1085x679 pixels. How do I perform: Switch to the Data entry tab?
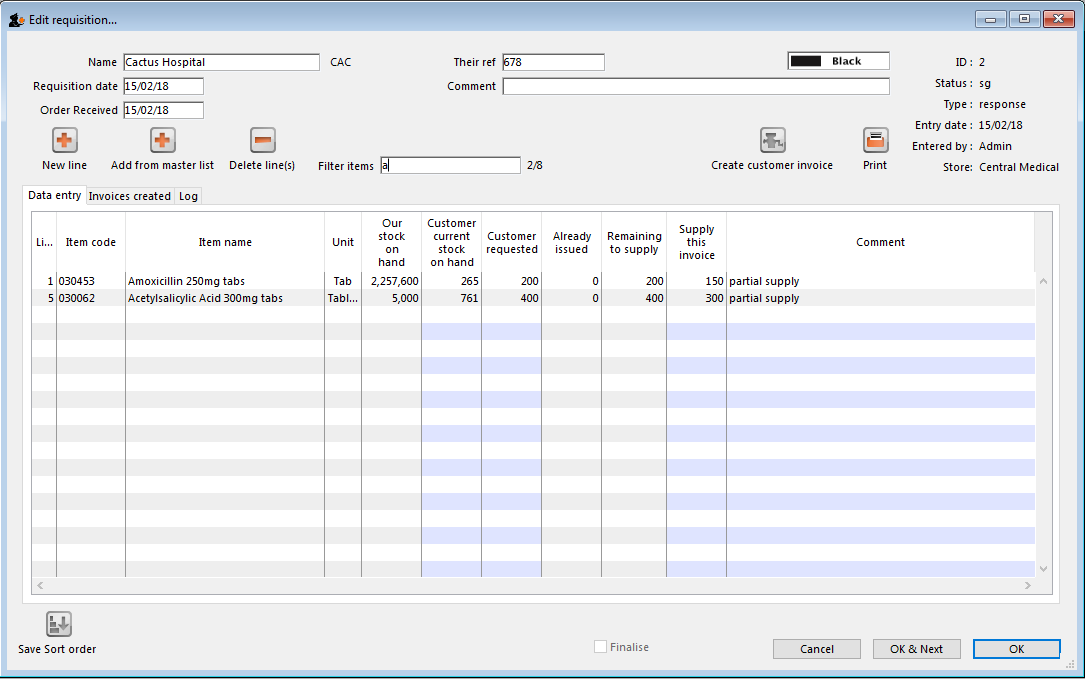pos(55,195)
